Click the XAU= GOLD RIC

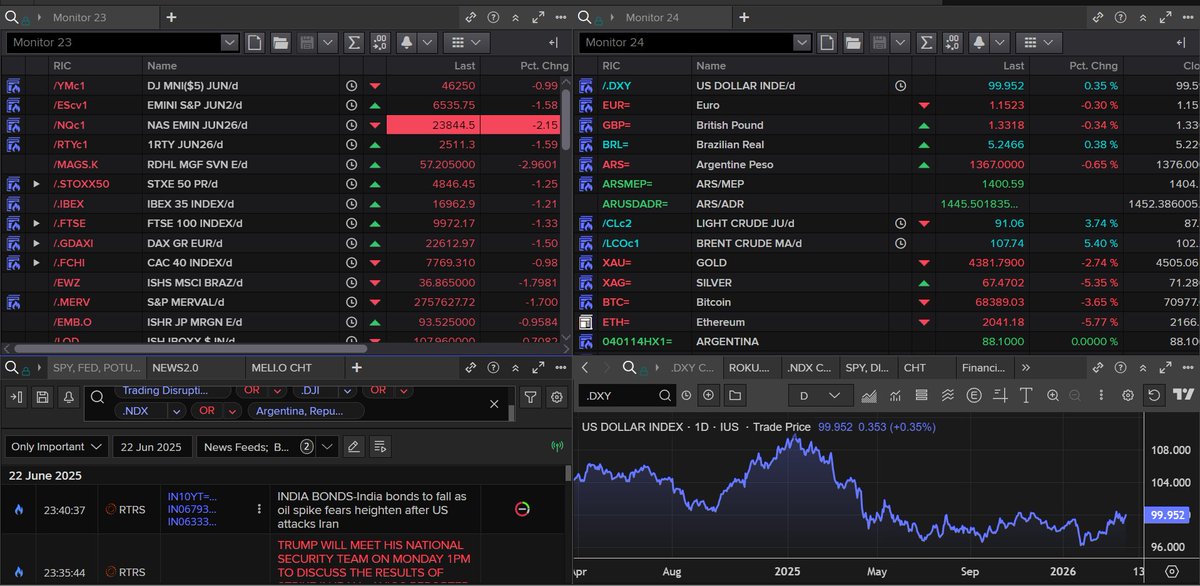(x=617, y=263)
